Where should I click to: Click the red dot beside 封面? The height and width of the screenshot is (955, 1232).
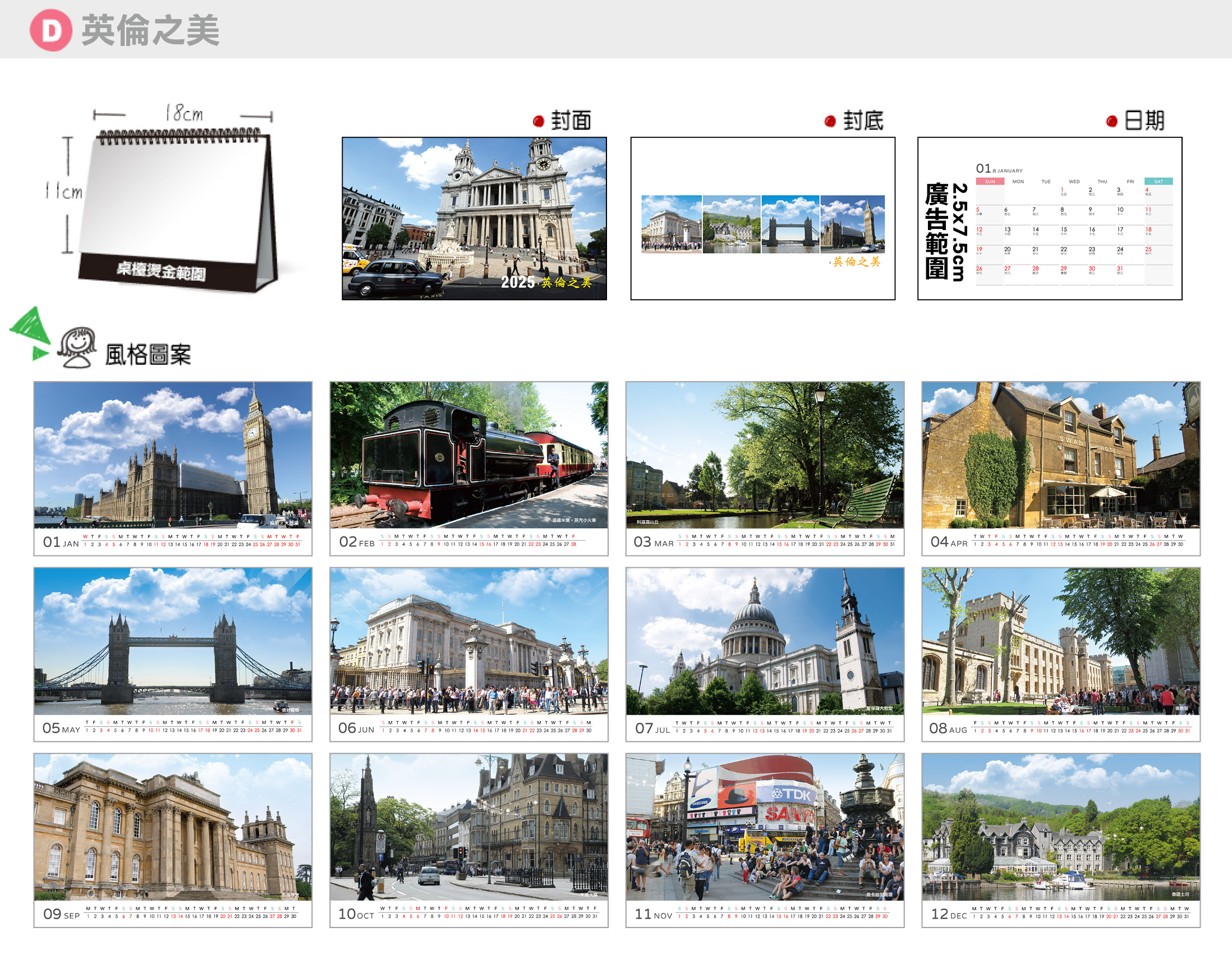click(538, 121)
